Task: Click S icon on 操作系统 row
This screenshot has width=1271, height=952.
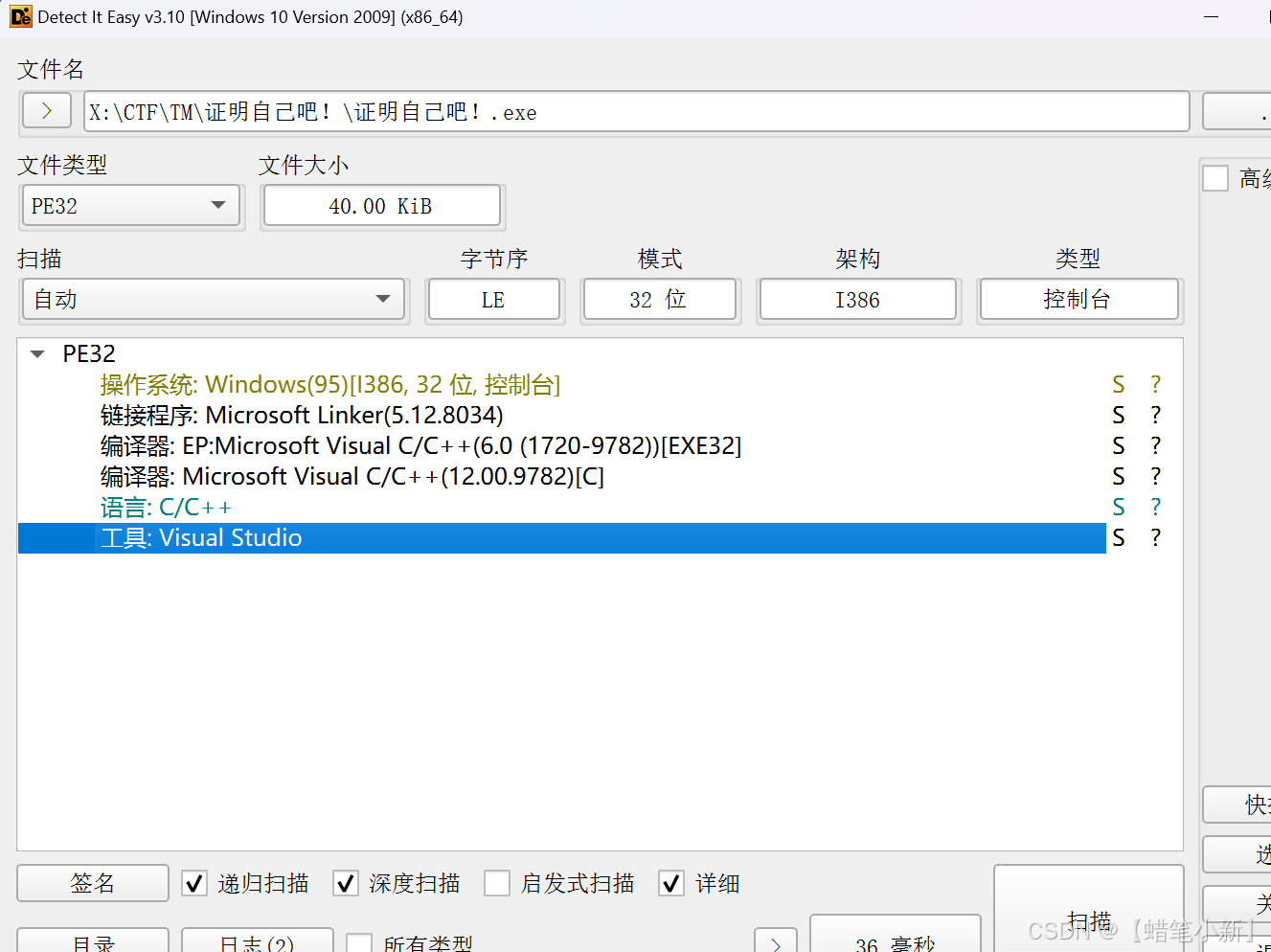Action: [1118, 385]
